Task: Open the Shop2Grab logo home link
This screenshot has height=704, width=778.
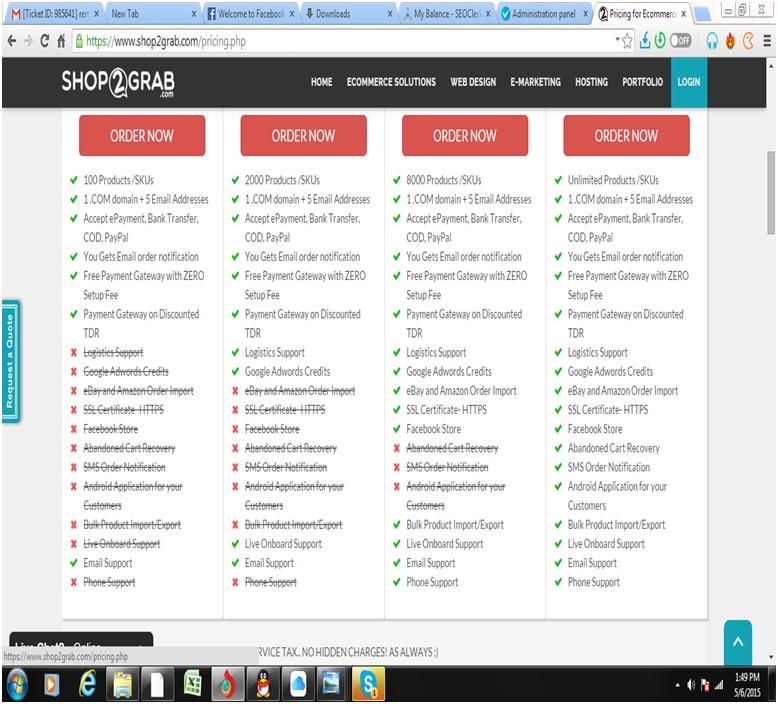Action: tap(118, 82)
